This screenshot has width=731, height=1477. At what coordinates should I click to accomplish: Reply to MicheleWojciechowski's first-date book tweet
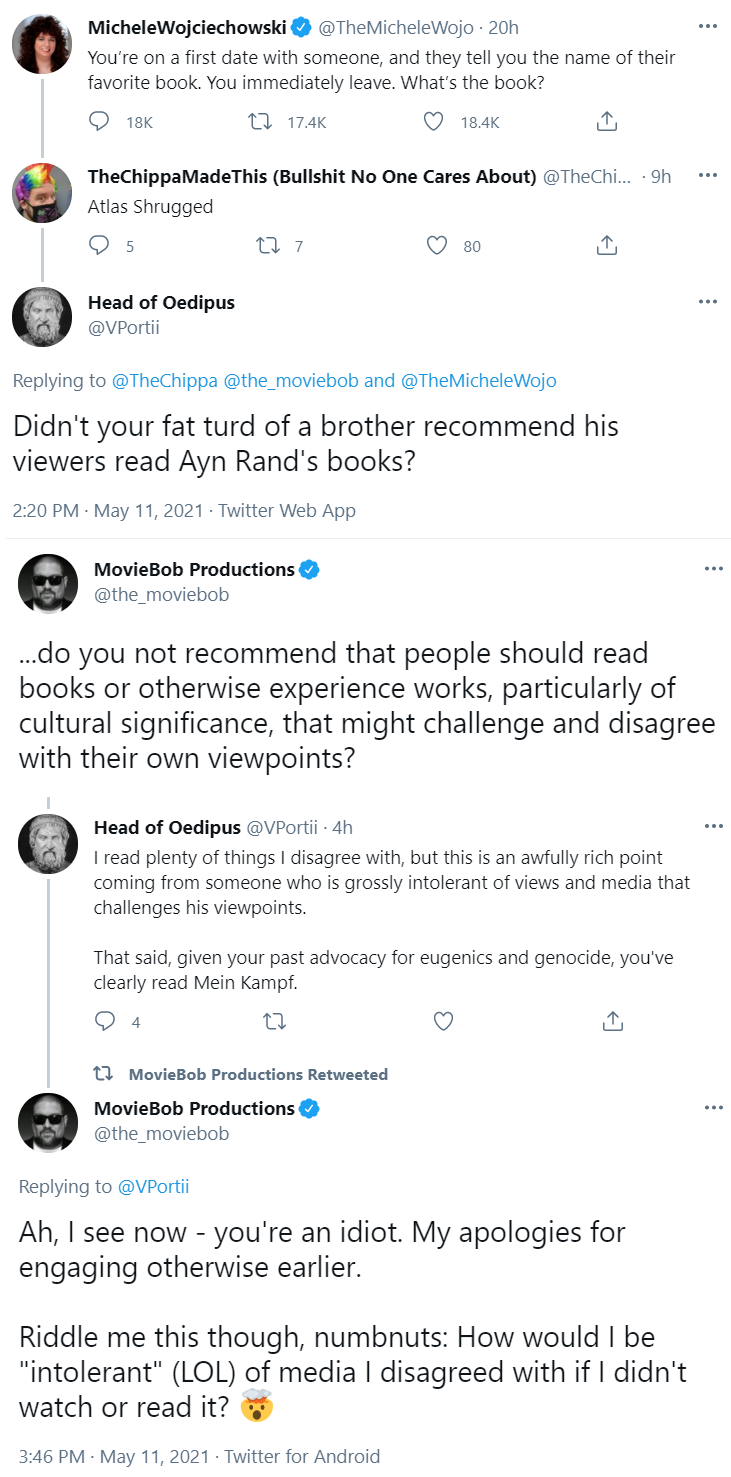pos(100,122)
